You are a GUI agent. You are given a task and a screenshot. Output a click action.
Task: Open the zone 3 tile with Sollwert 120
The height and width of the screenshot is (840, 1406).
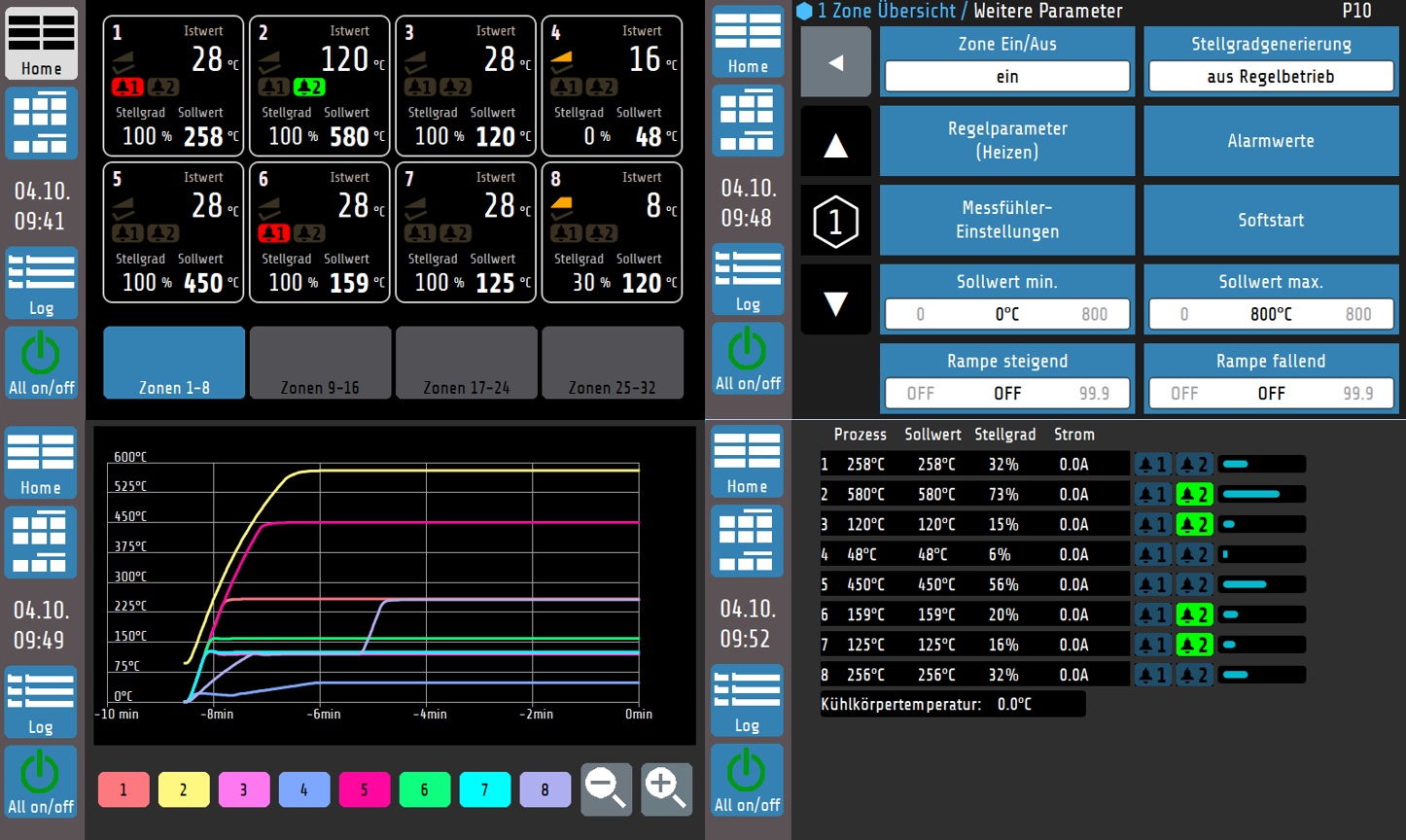tap(466, 86)
